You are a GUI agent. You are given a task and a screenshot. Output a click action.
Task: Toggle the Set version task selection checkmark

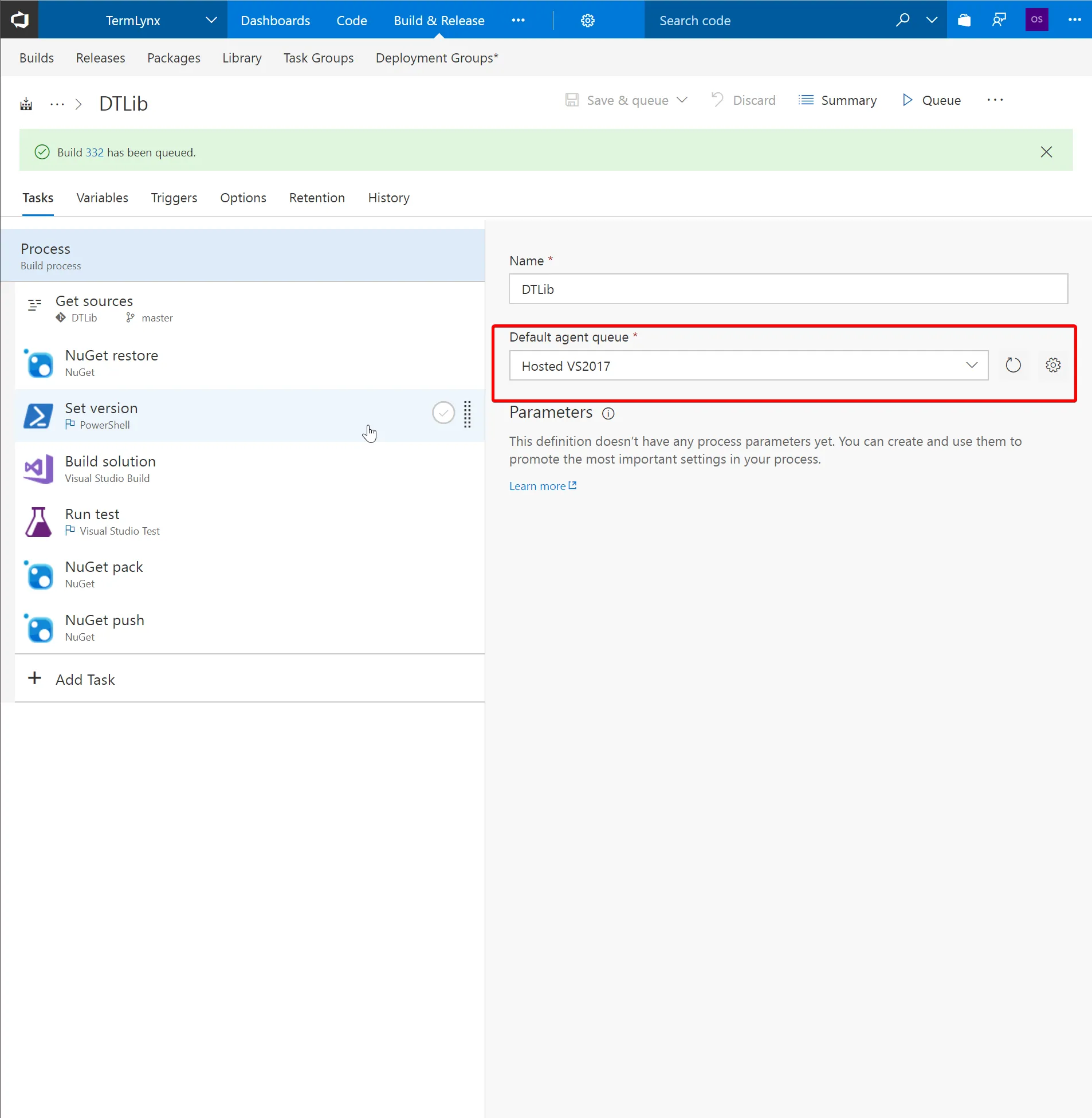click(443, 413)
